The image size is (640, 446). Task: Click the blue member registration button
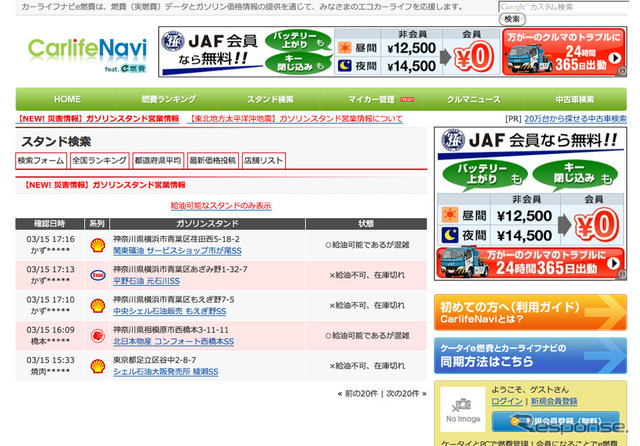[556, 421]
